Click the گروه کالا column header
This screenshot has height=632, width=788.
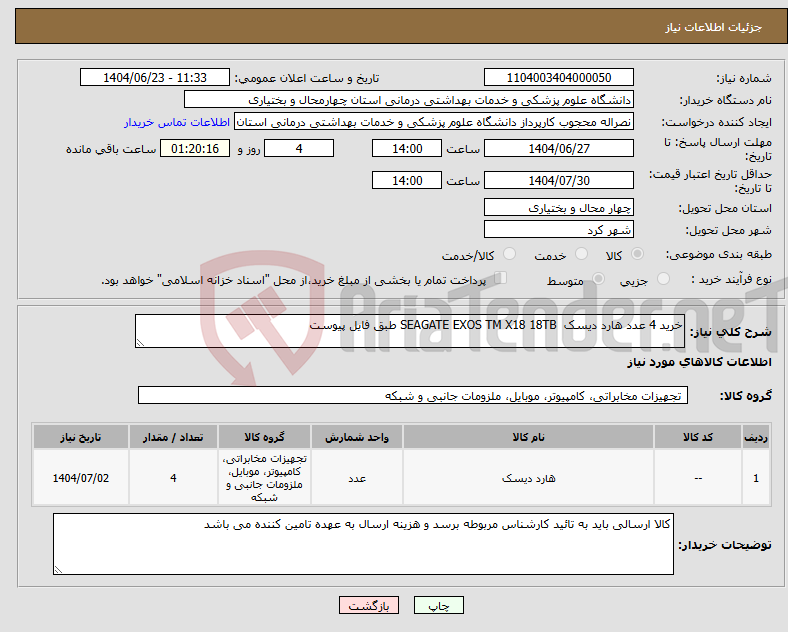[x=264, y=437]
